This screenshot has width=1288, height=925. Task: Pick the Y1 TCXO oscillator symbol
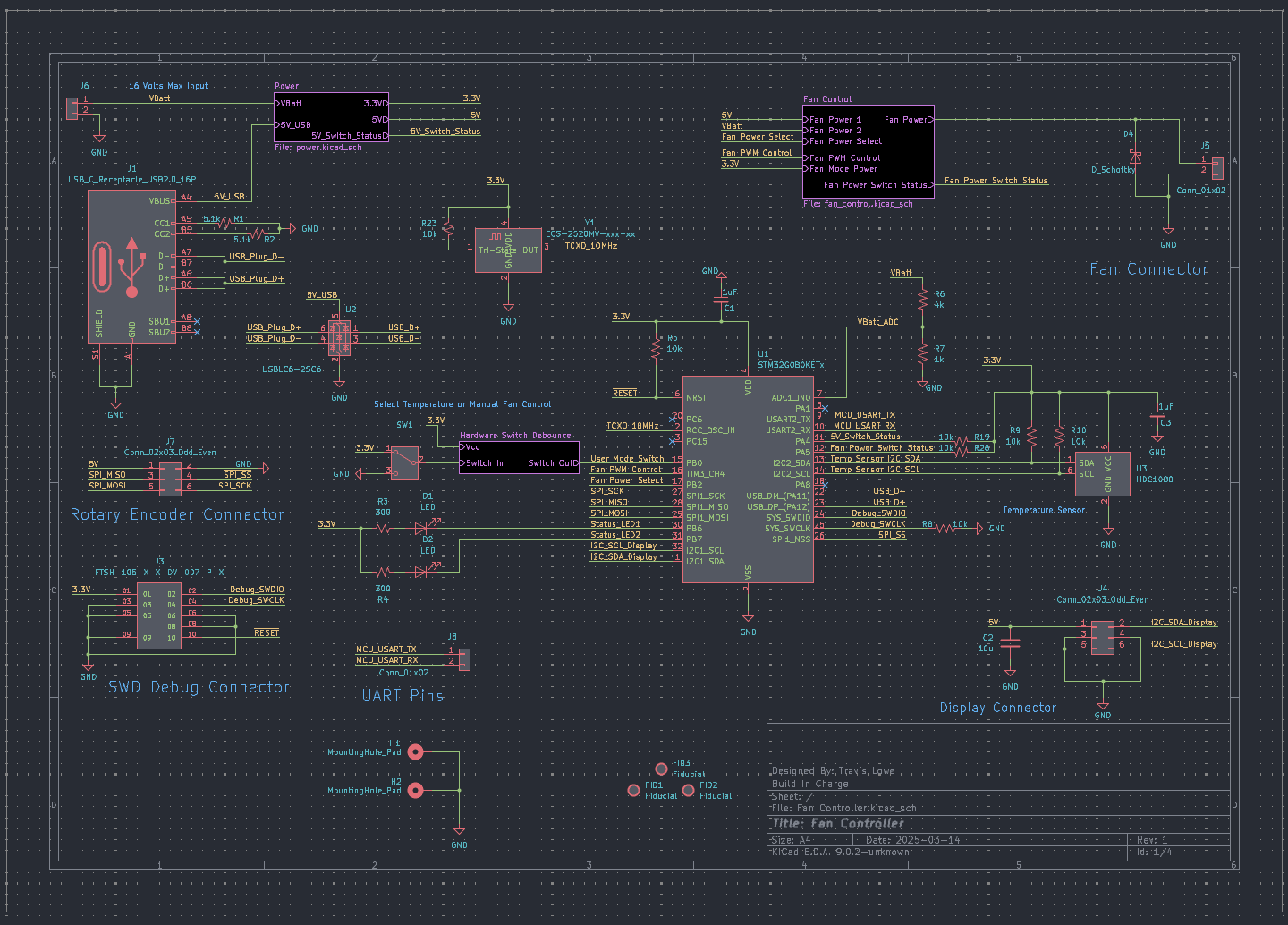click(507, 250)
